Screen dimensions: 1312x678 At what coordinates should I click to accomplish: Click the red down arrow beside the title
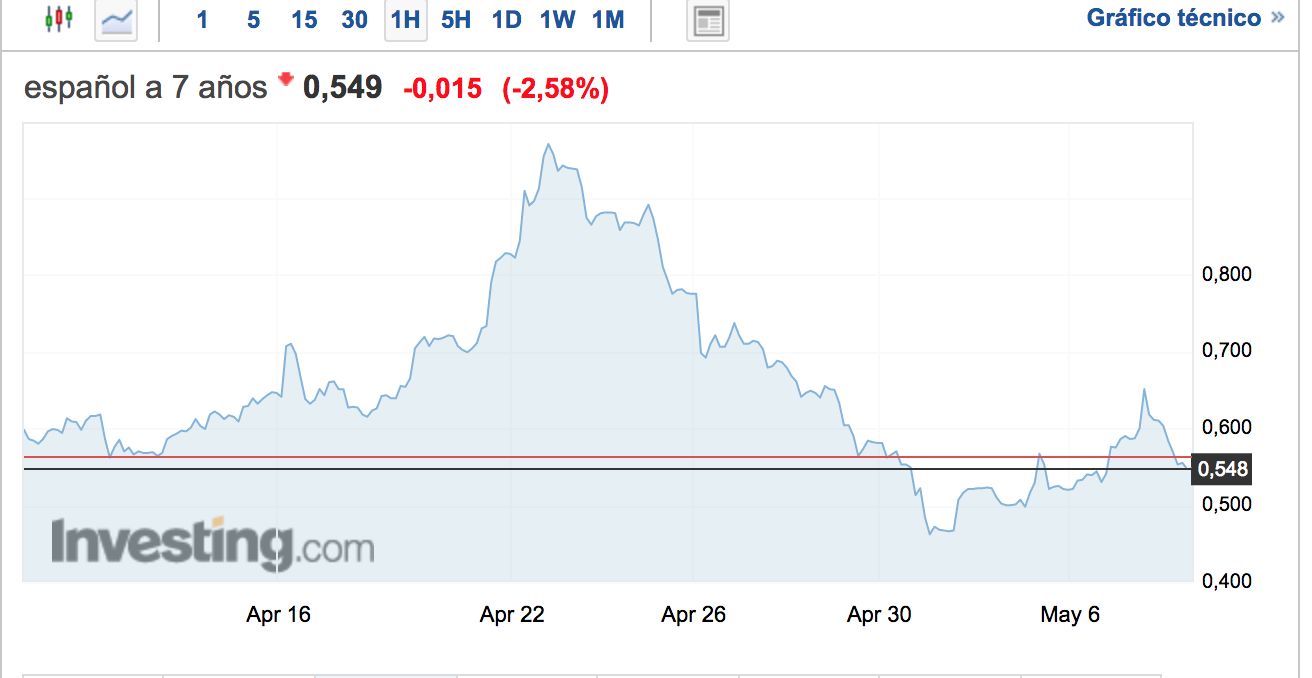tap(286, 80)
